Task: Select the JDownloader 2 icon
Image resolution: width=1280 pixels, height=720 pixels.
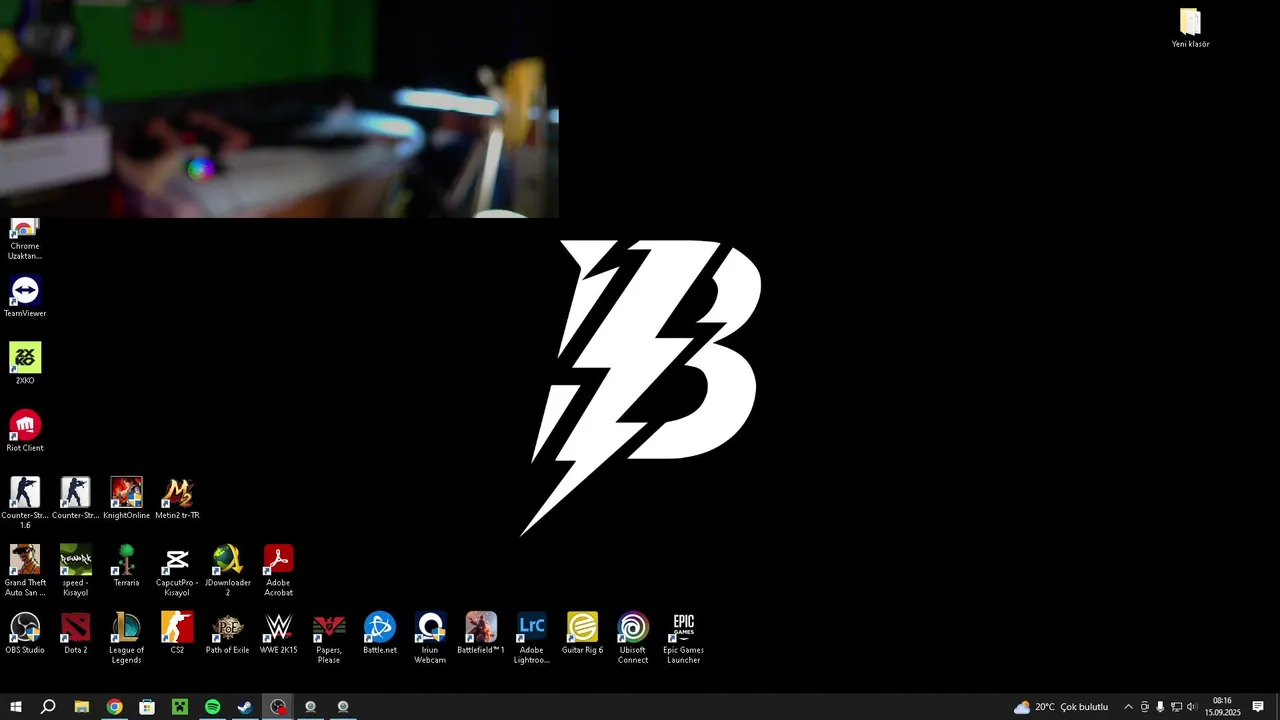Action: click(227, 570)
